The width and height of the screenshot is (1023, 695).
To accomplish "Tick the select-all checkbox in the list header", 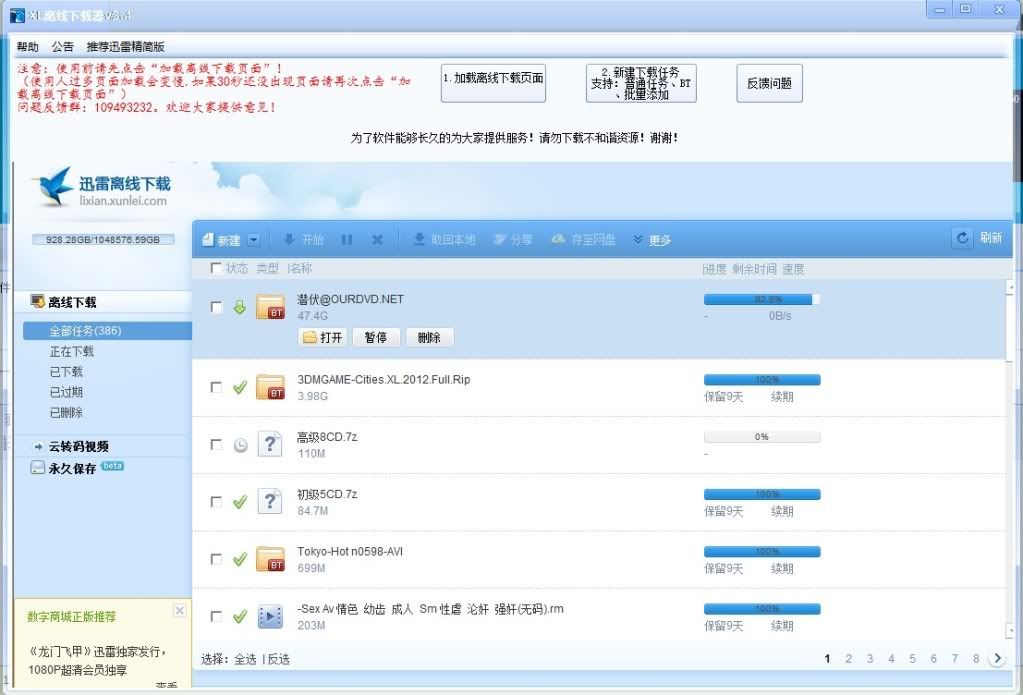I will [216, 268].
